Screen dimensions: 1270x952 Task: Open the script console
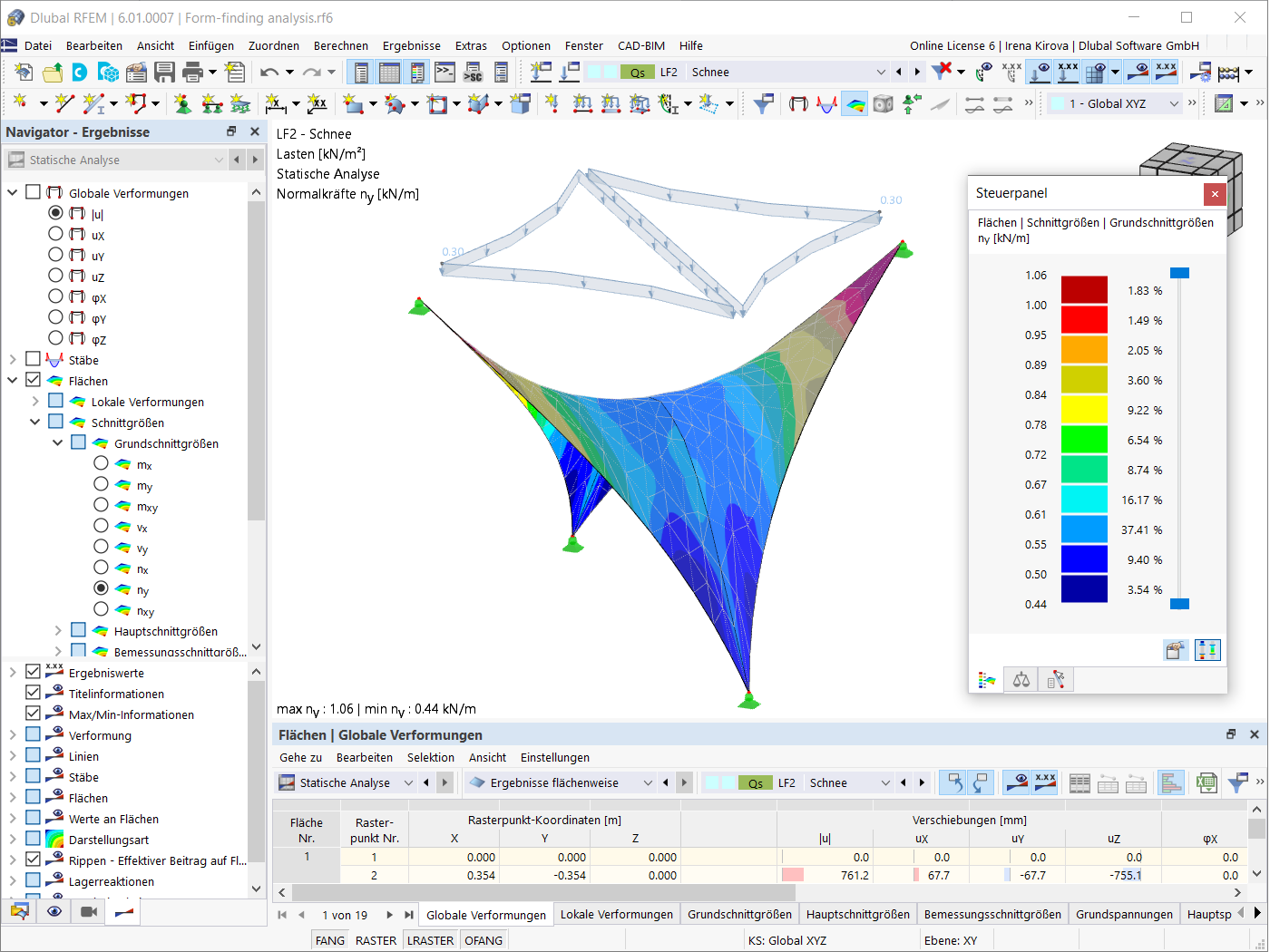444,73
